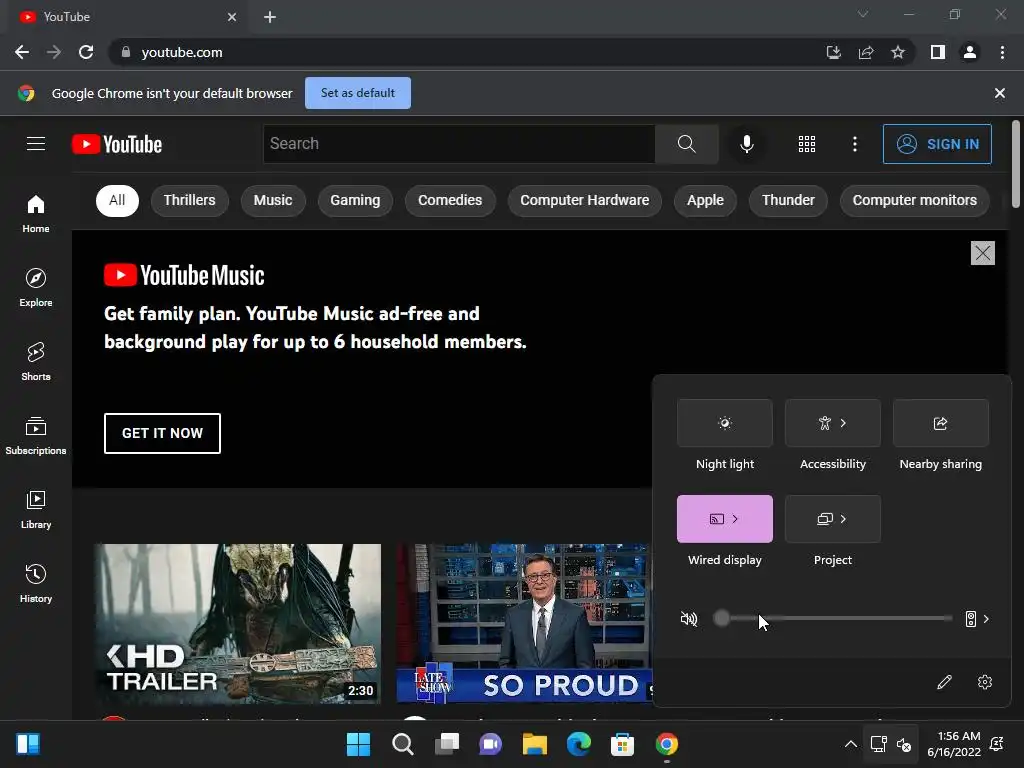This screenshot has height=768, width=1024.
Task: Expand the Accessibility quick settings options
Action: point(843,423)
